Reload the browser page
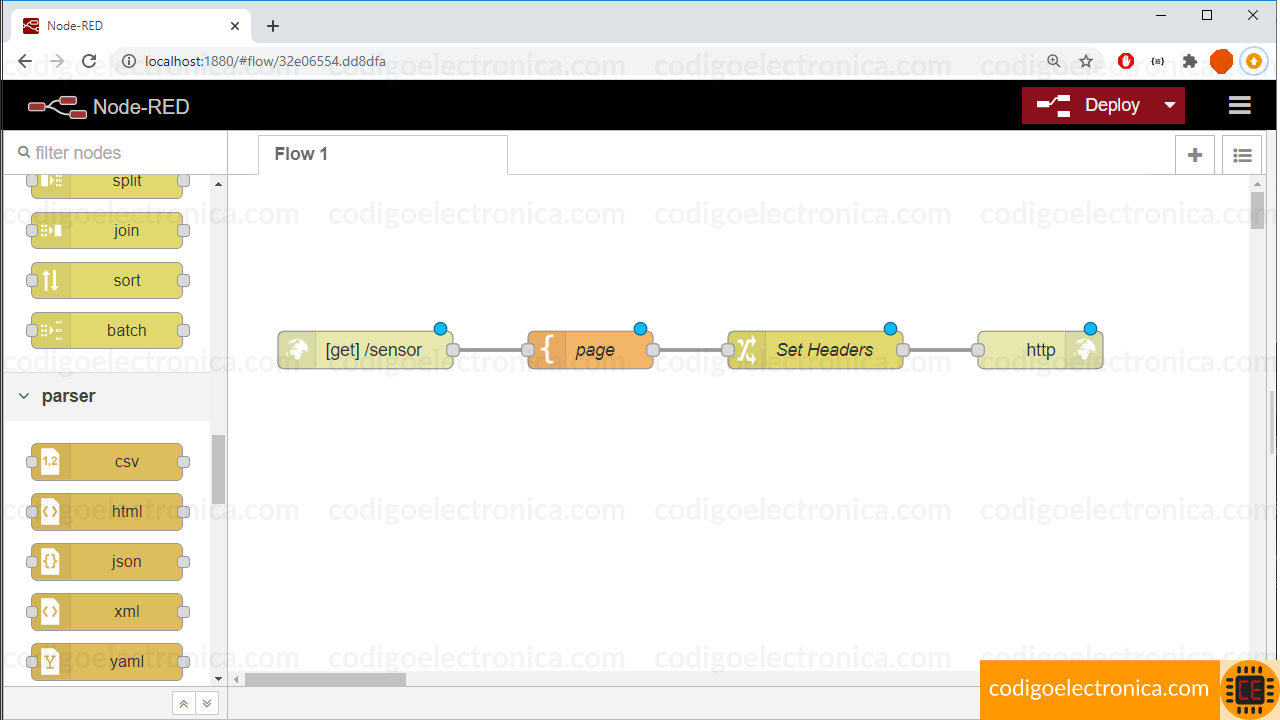 [89, 61]
